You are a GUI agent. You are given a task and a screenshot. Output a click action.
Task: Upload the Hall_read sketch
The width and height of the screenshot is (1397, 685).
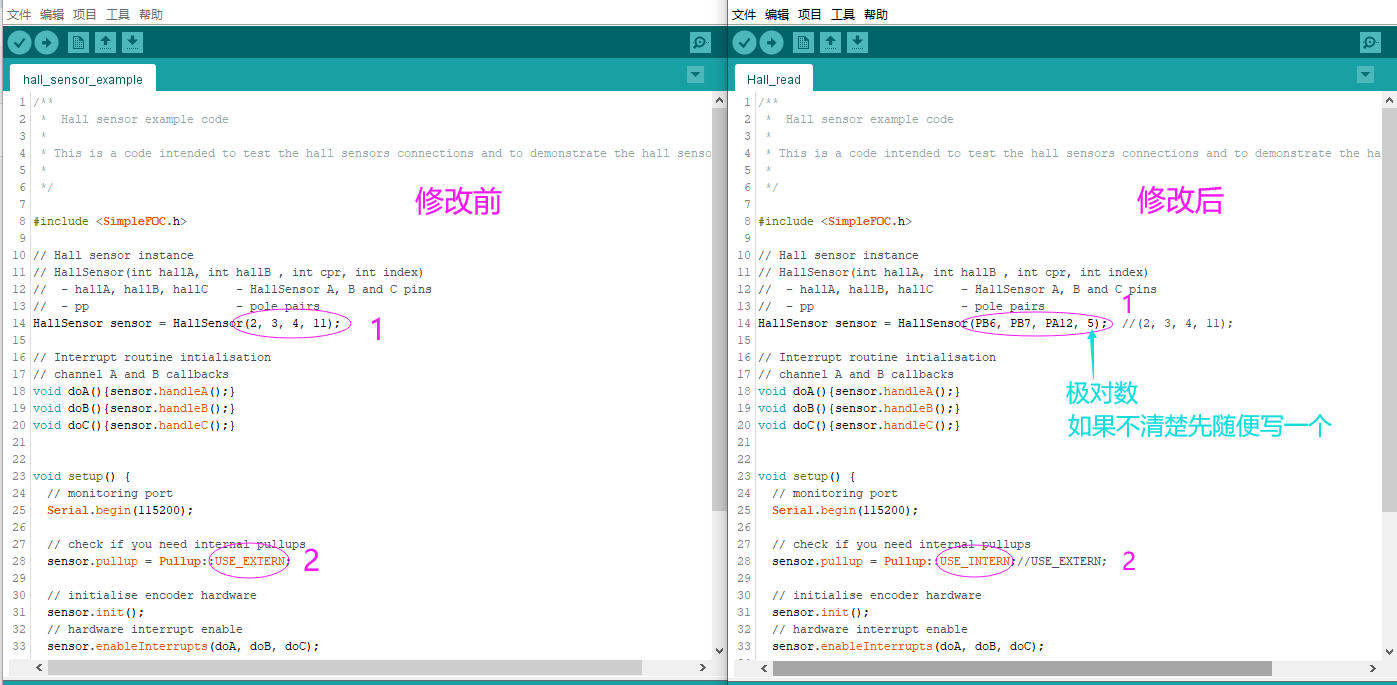(771, 42)
